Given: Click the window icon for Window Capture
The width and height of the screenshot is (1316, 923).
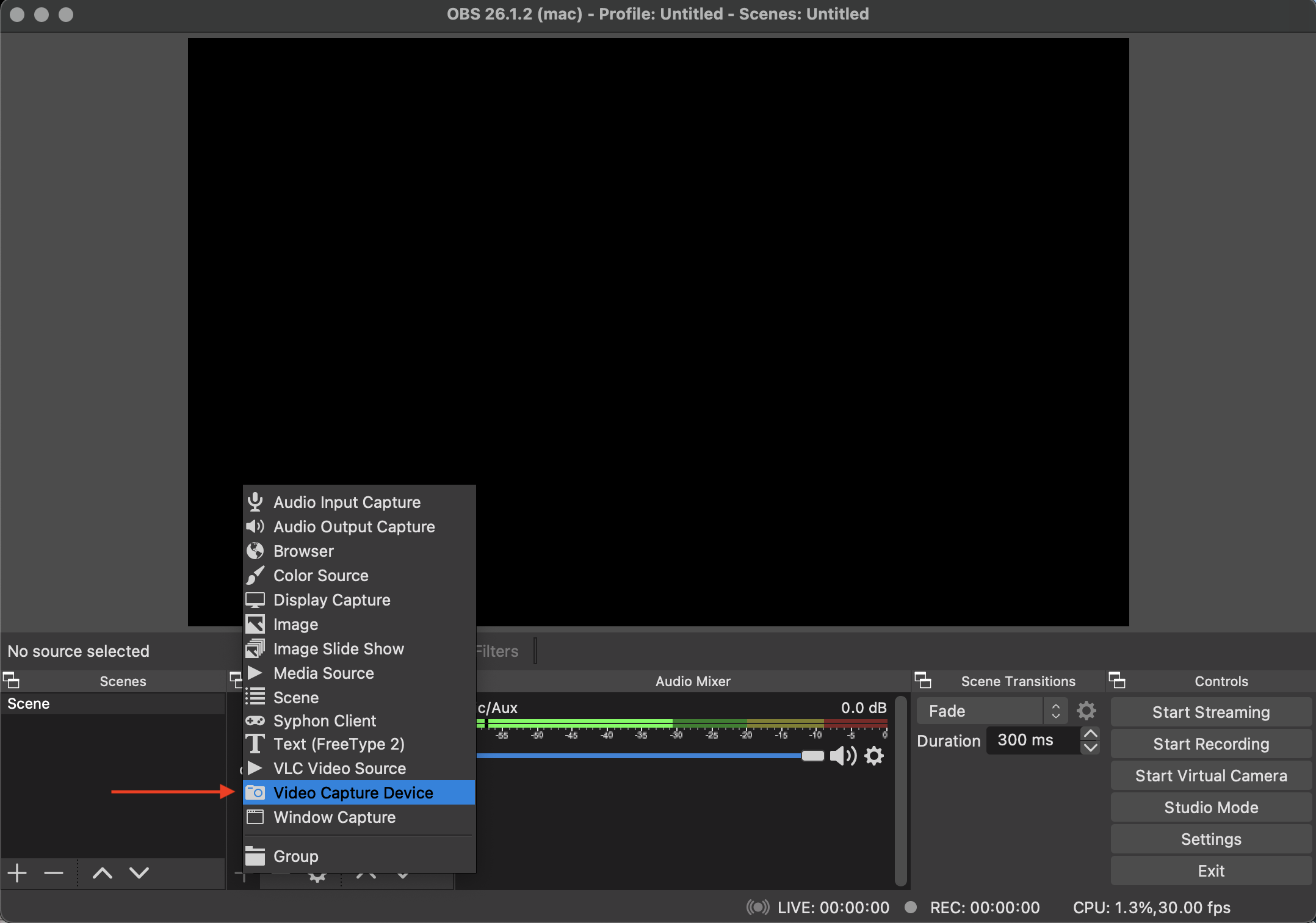Looking at the screenshot, I should click(255, 817).
